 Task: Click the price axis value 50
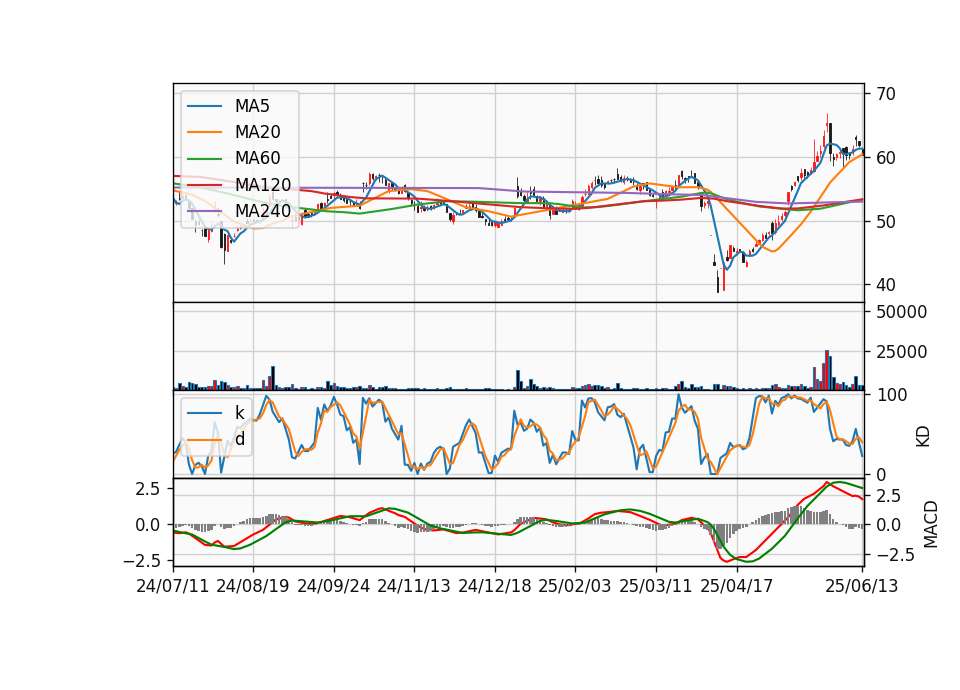[x=886, y=222]
